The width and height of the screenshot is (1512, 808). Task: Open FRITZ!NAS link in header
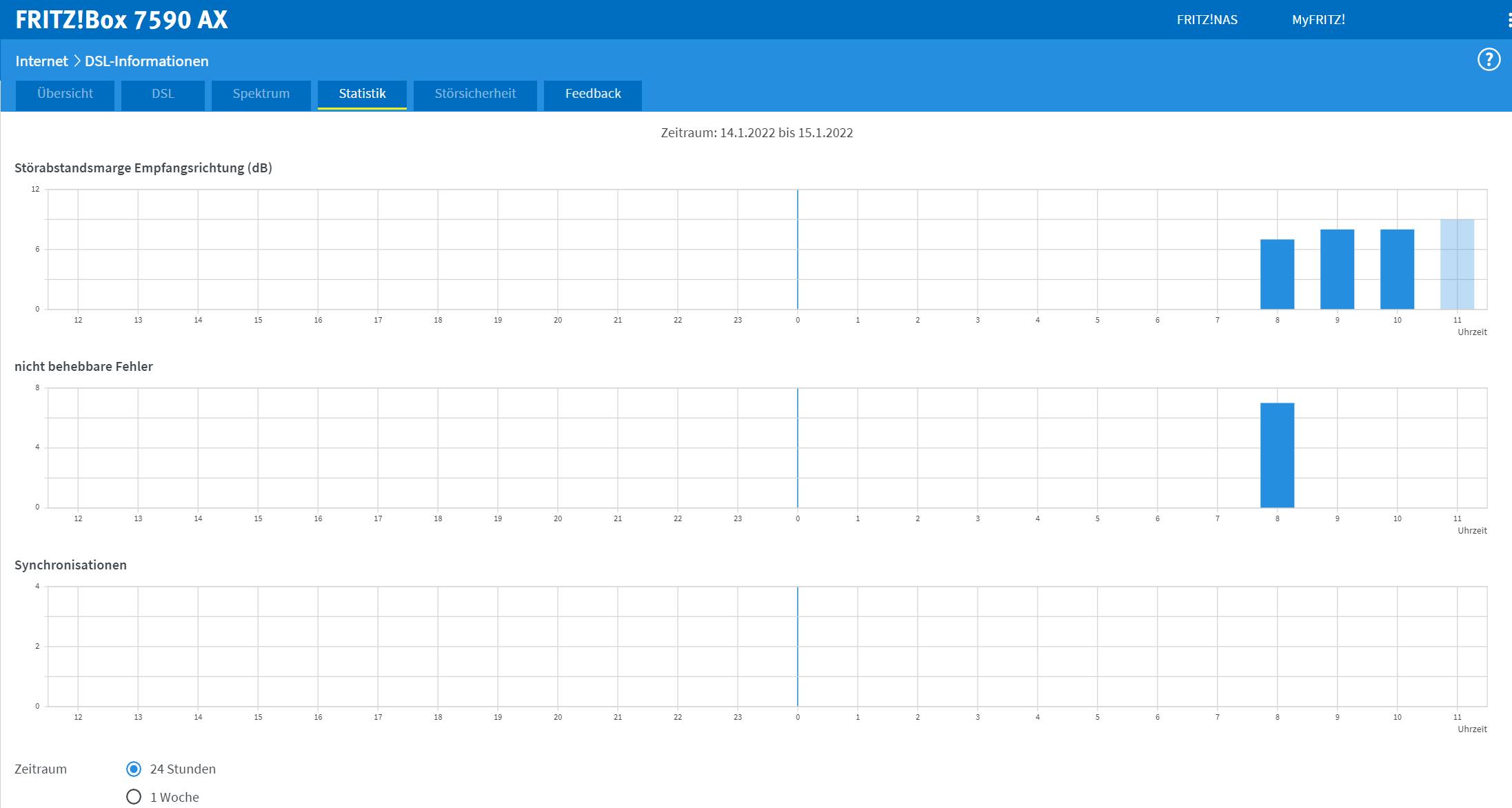coord(1207,20)
